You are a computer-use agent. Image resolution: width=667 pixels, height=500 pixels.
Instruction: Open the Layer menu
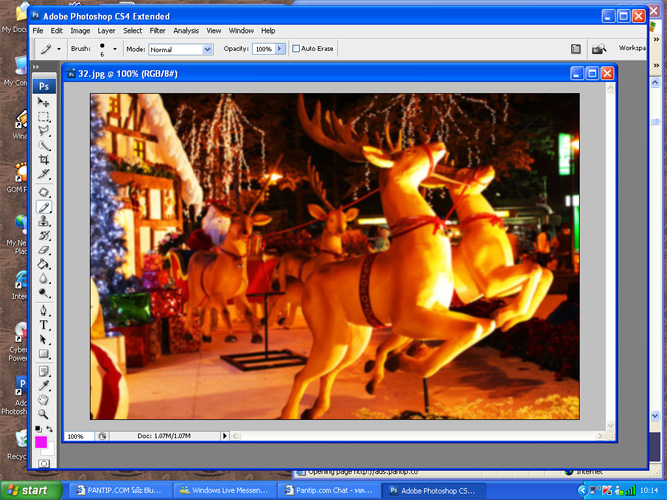pyautogui.click(x=106, y=31)
